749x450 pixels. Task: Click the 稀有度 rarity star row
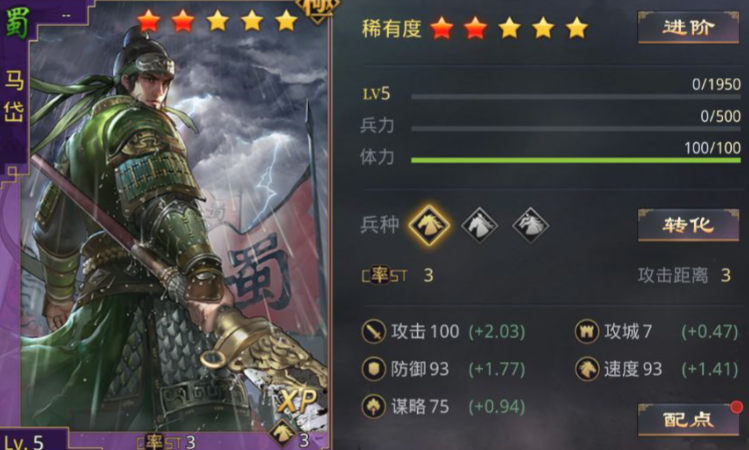(x=510, y=28)
